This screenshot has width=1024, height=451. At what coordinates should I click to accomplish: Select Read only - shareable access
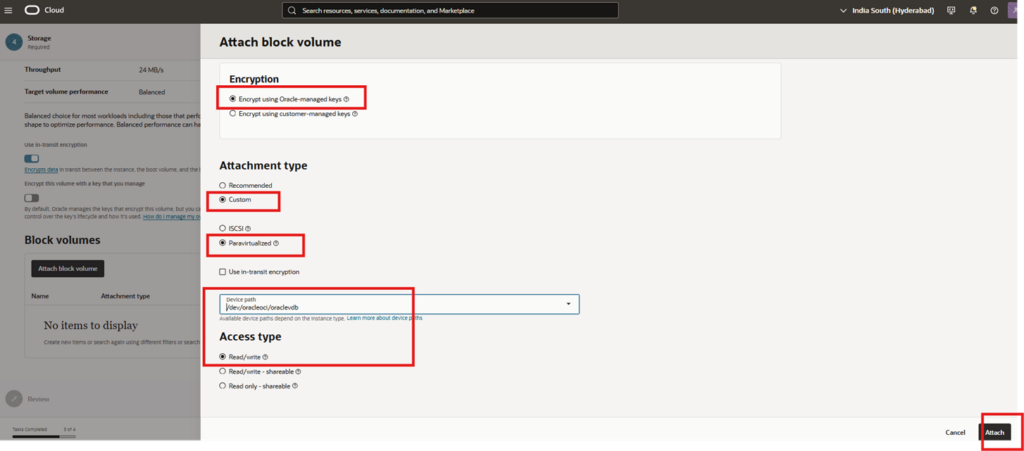223,385
